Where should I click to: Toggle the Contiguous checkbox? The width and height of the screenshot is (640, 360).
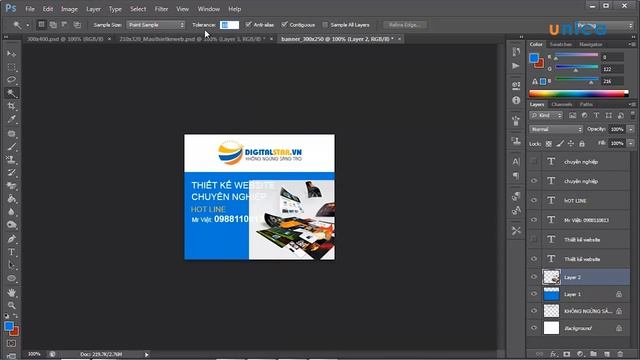(284, 24)
